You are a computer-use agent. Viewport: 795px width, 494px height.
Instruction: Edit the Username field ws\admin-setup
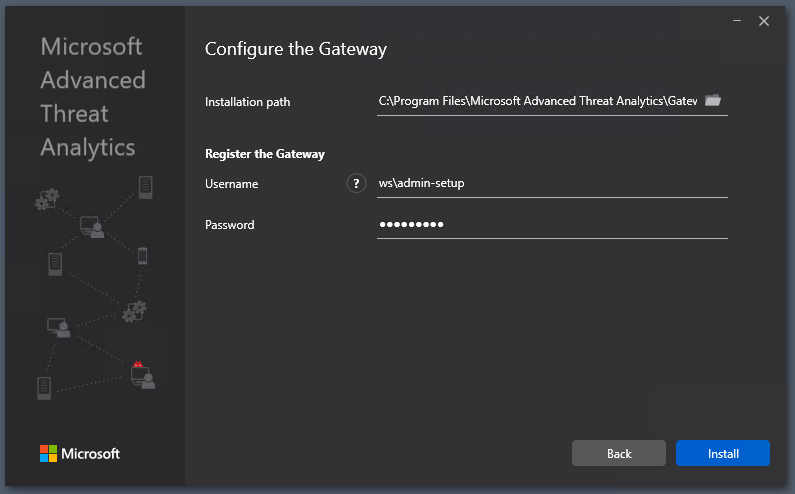pos(552,183)
